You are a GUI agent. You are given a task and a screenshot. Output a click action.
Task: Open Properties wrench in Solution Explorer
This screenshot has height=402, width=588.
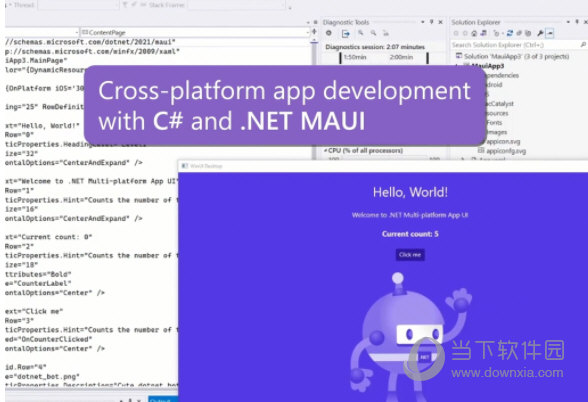point(540,33)
